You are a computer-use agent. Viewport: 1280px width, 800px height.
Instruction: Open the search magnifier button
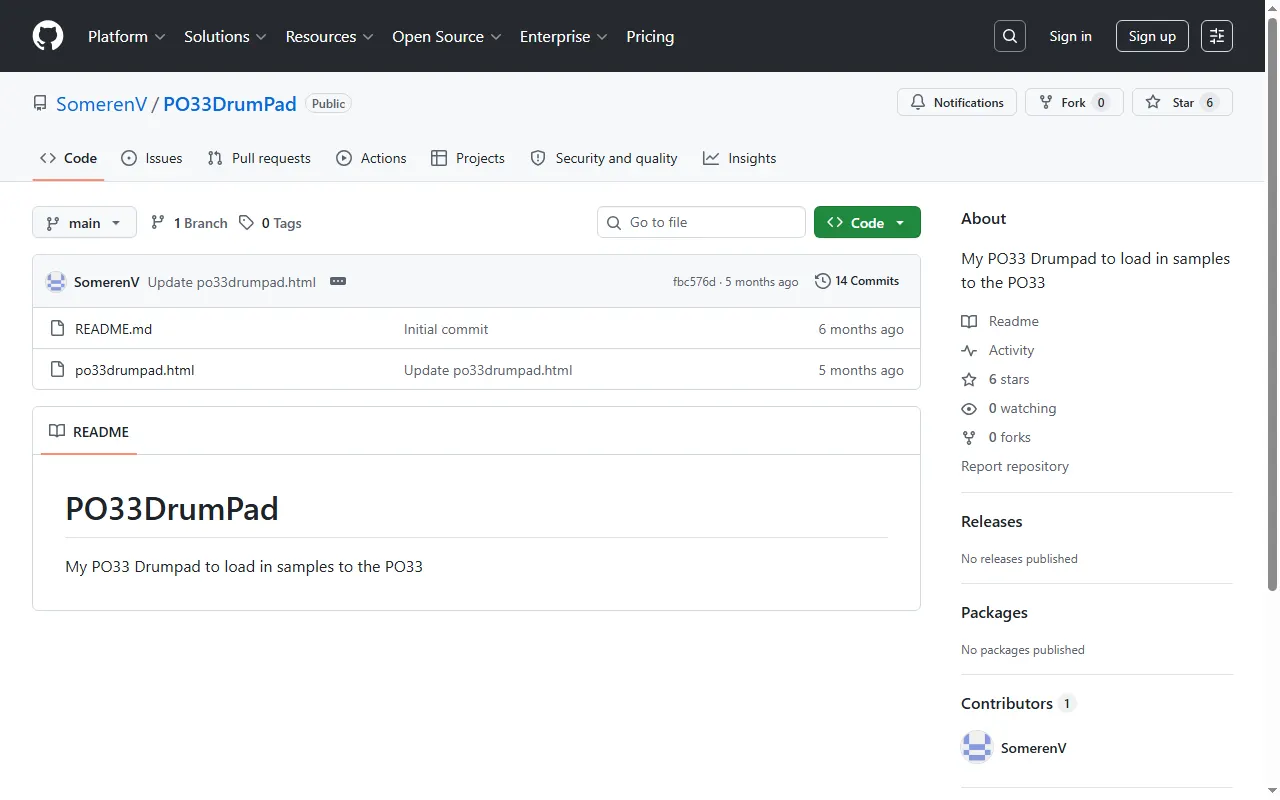coord(1010,36)
